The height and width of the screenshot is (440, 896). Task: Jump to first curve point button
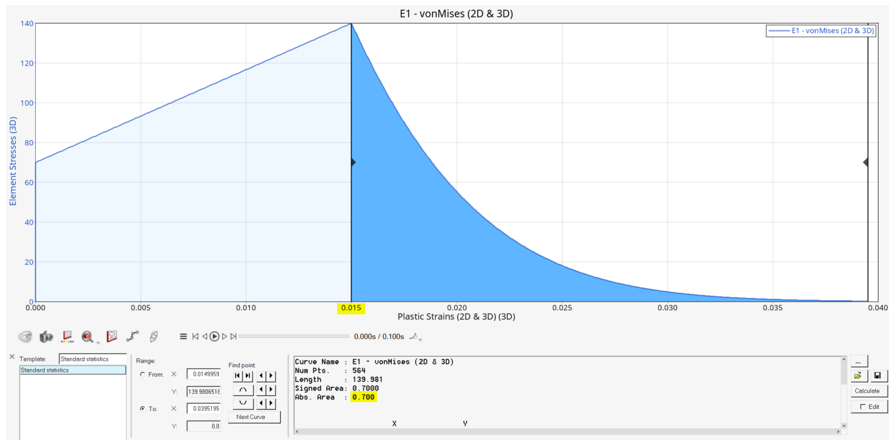238,376
